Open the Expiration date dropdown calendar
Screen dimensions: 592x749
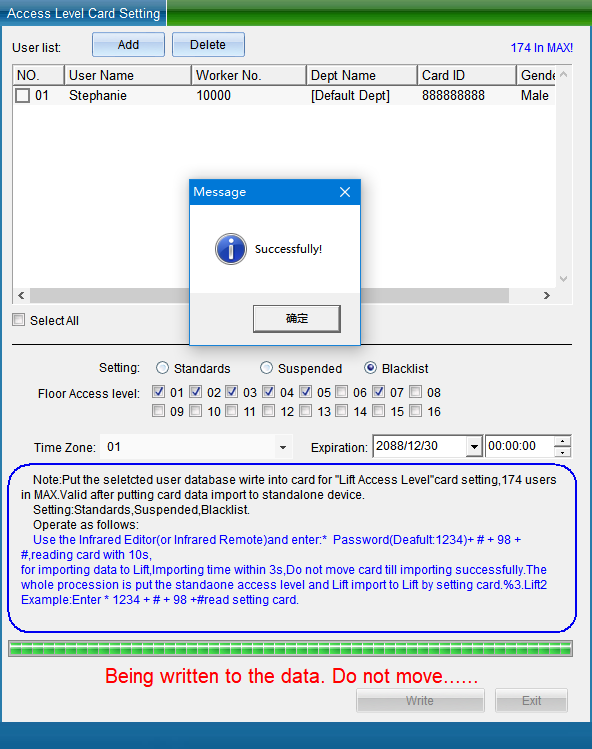(474, 447)
